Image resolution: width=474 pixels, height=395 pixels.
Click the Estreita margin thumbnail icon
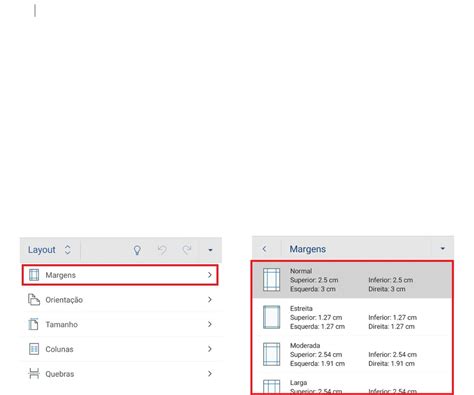click(272, 317)
